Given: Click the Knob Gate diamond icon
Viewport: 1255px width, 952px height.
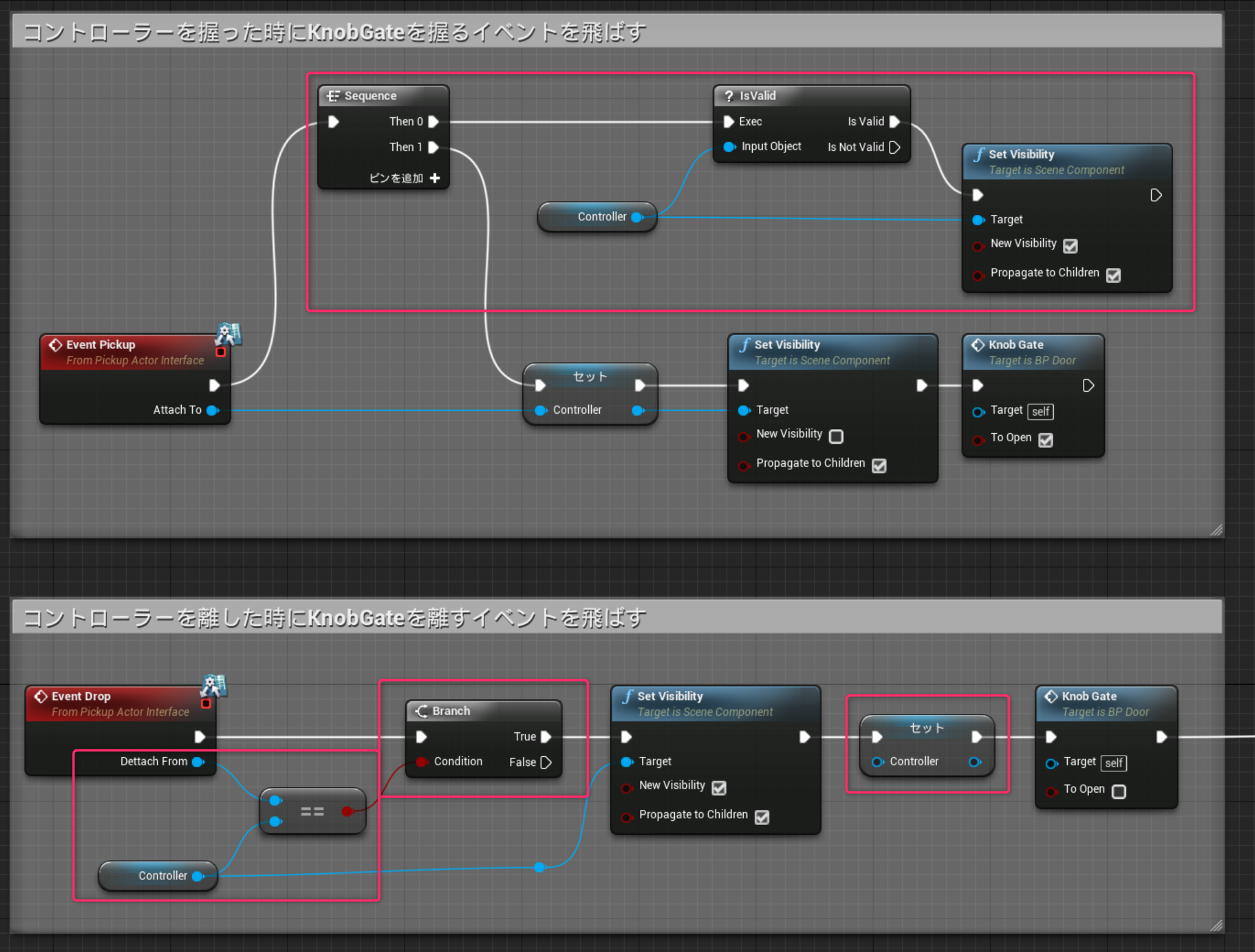Looking at the screenshot, I should [x=979, y=344].
